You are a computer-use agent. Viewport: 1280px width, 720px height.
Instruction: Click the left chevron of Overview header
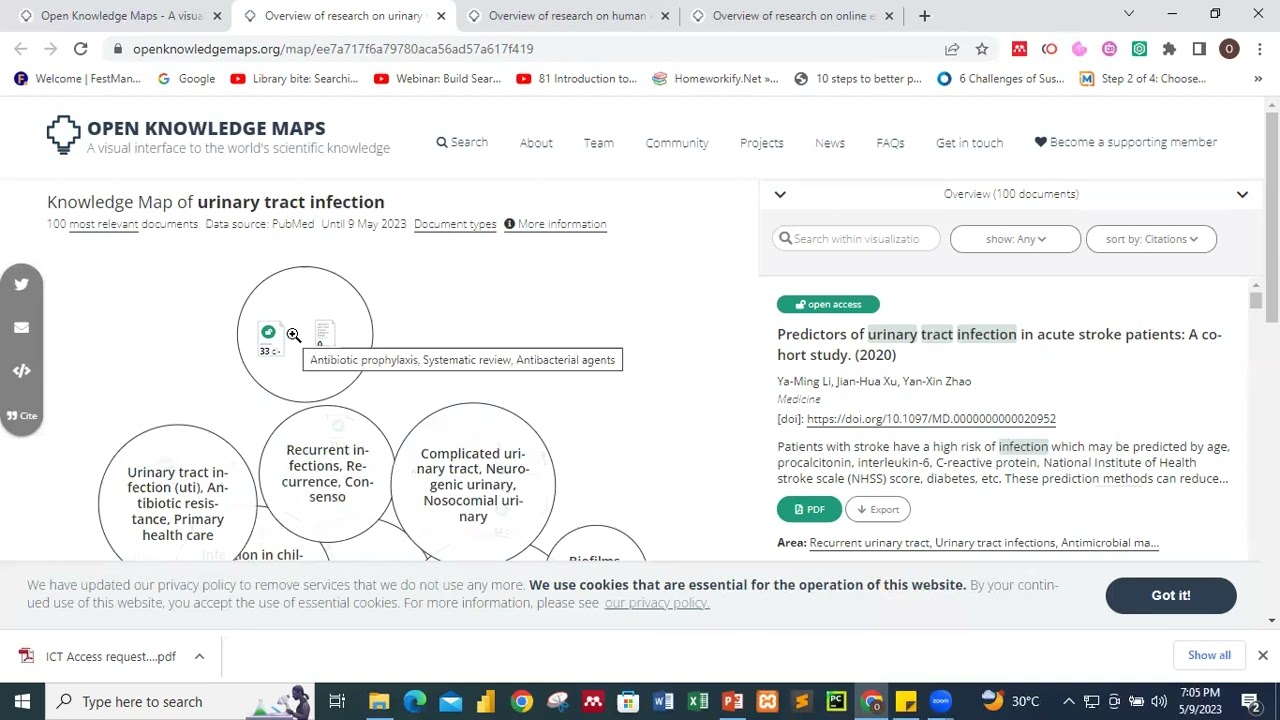click(780, 194)
